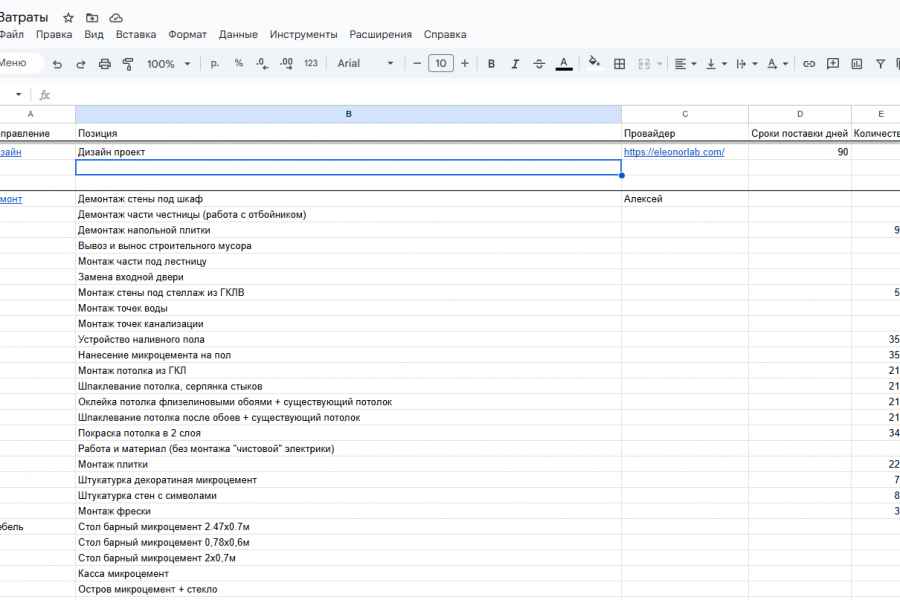Screen dimensions: 900x600
Task: Open the Вставка menu
Action: [x=136, y=34]
